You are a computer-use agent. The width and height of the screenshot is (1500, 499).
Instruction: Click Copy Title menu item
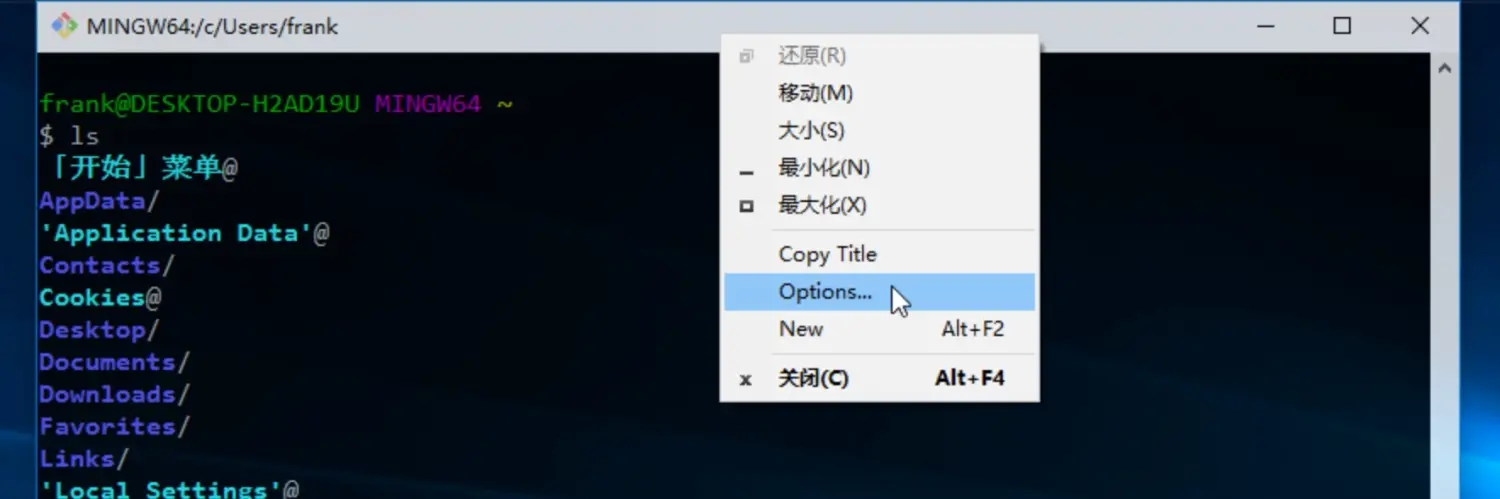pos(827,255)
